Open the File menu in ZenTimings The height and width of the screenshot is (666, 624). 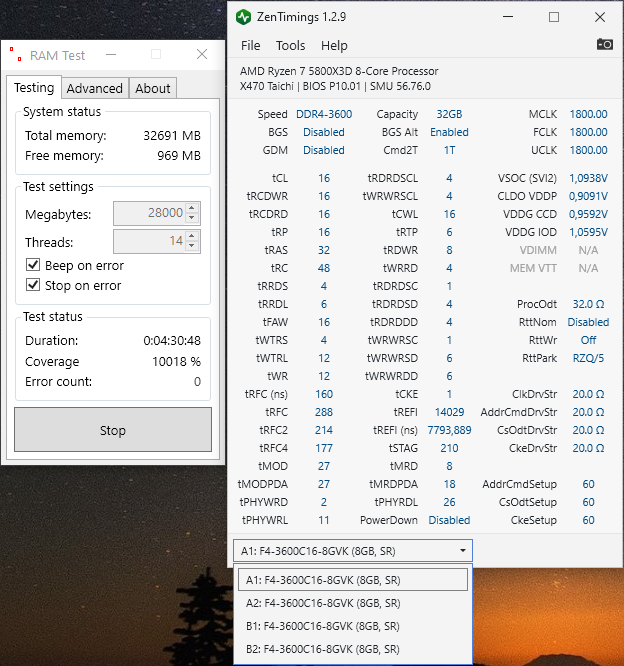coord(250,45)
